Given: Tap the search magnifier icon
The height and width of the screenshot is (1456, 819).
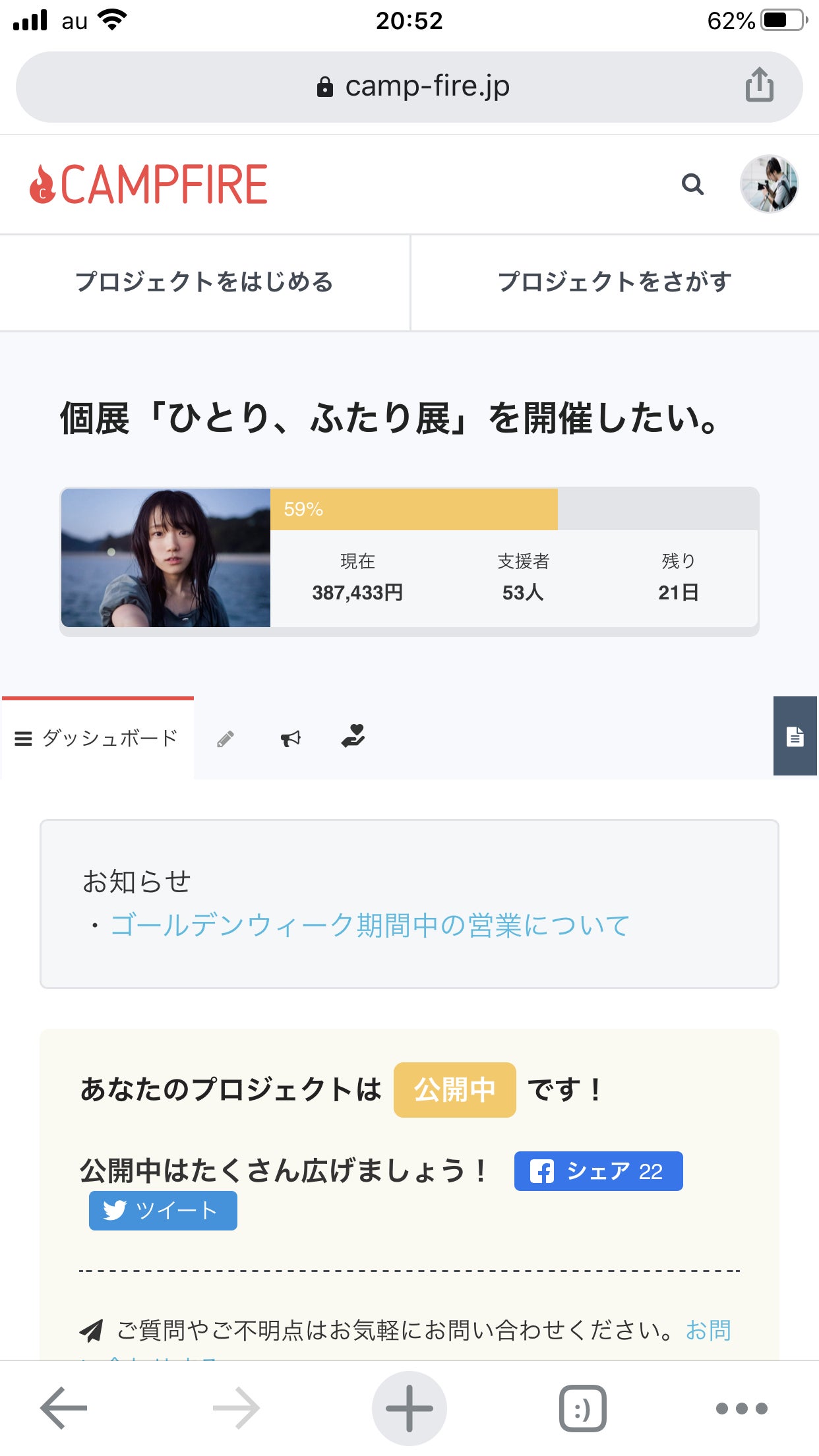Looking at the screenshot, I should point(692,185).
